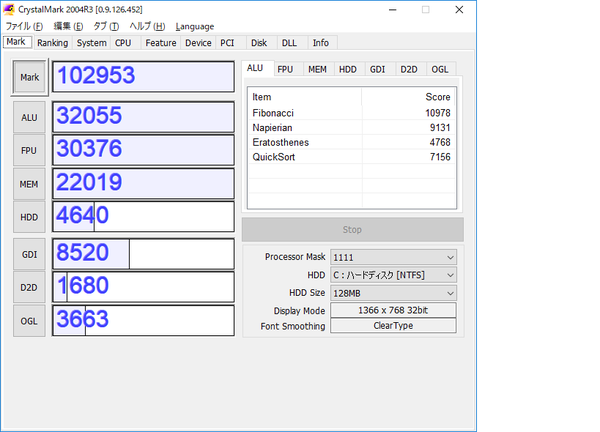The image size is (600, 432).
Task: Click the Napierian score 9131
Action: (440, 127)
